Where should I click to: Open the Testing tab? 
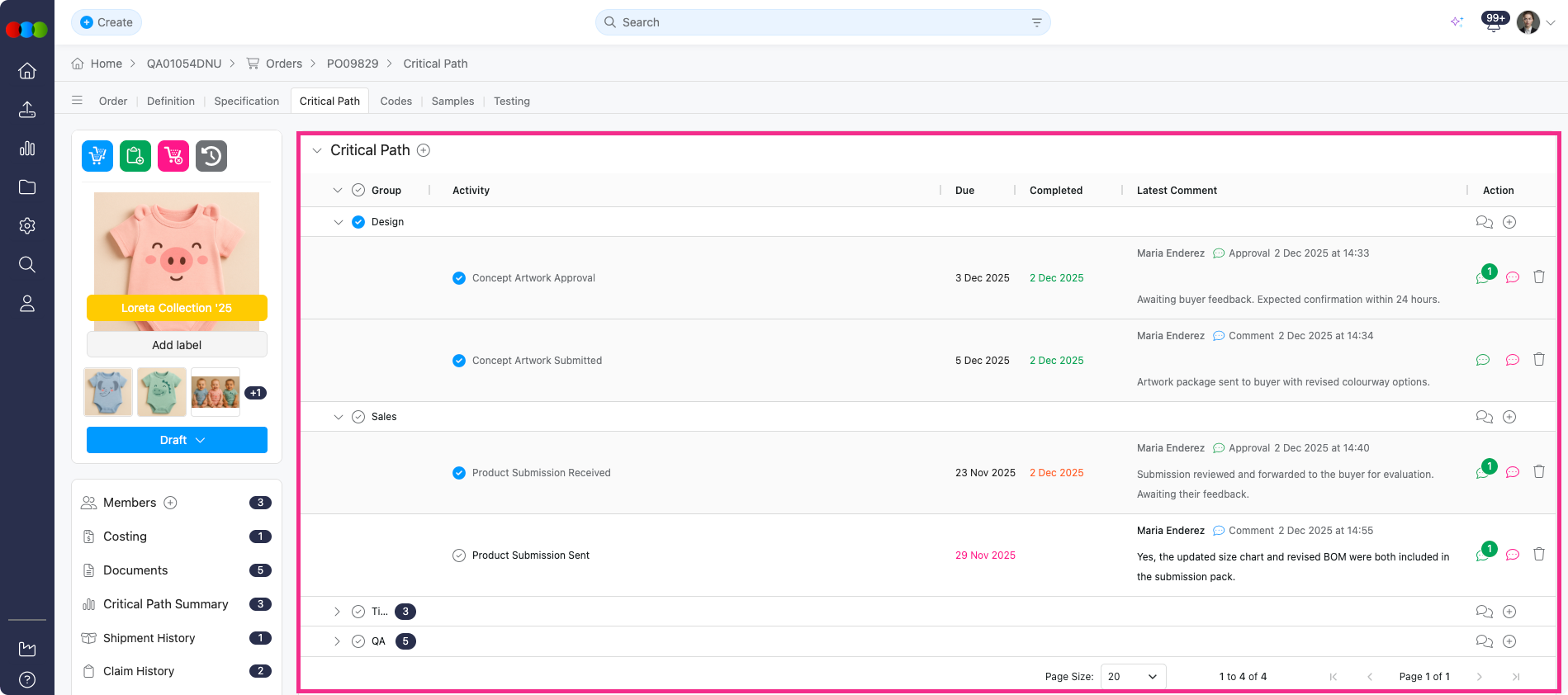coord(511,102)
